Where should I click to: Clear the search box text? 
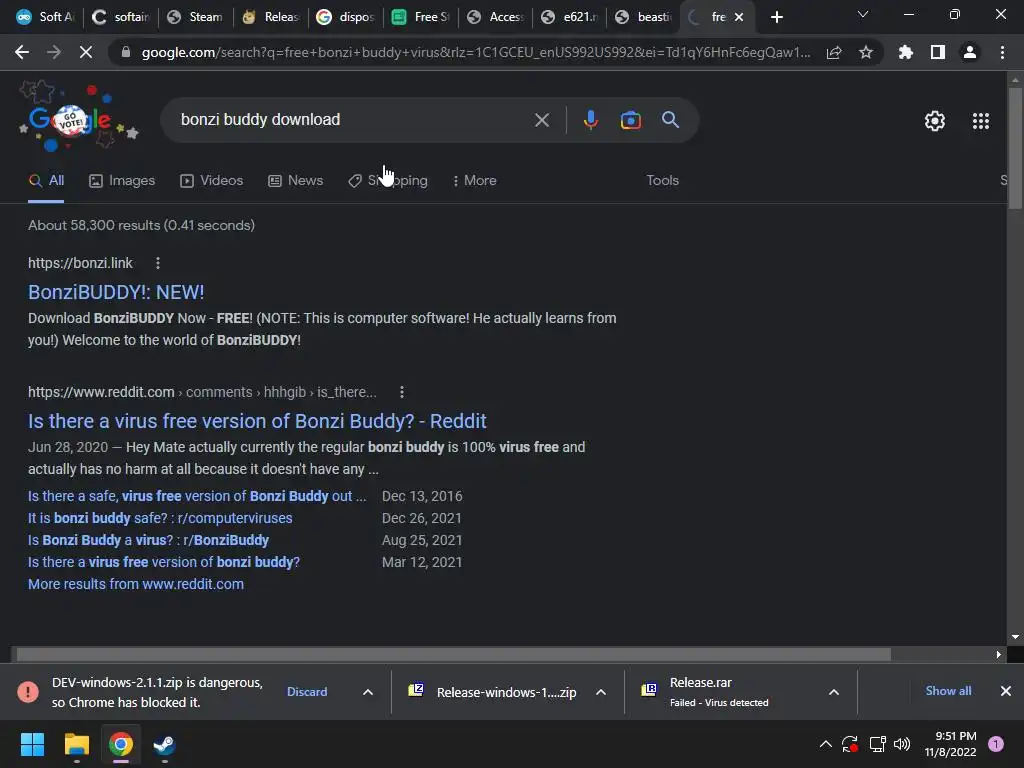(x=541, y=120)
